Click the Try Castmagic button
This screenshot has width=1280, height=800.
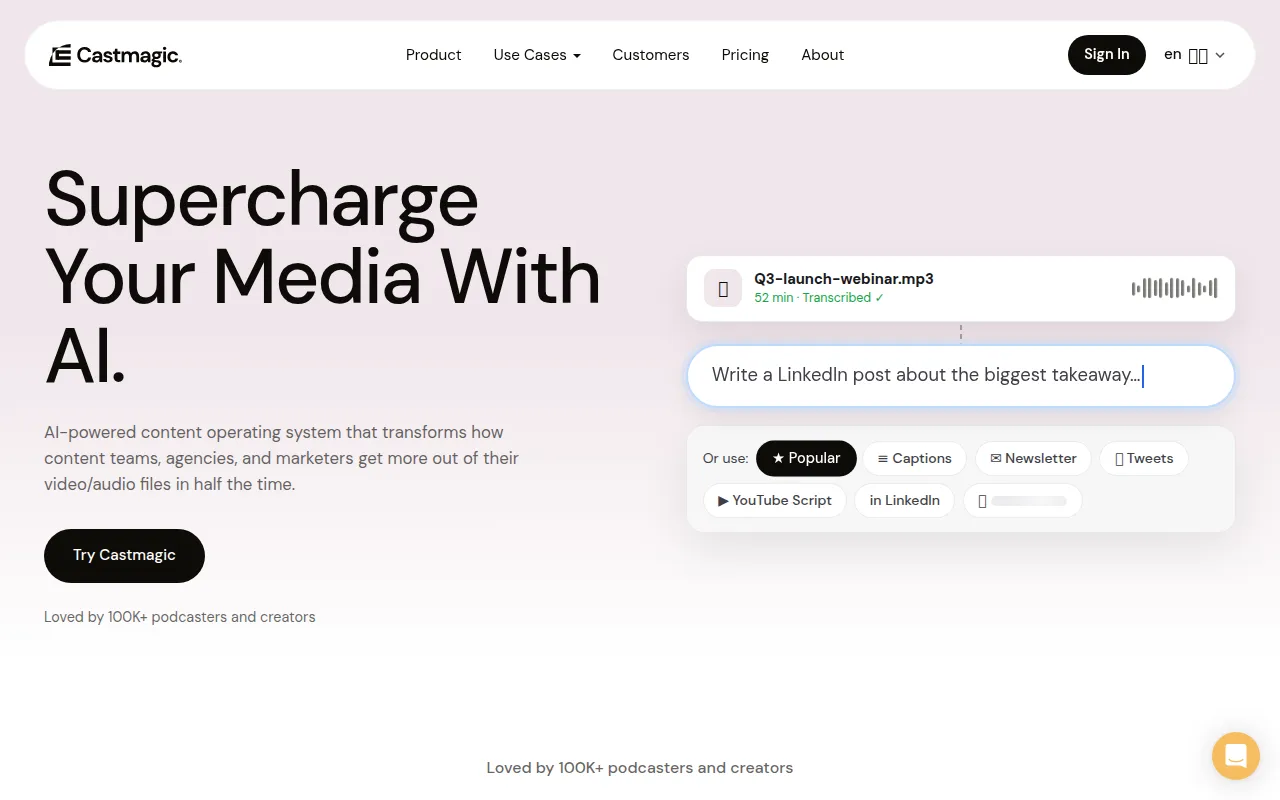tap(124, 556)
